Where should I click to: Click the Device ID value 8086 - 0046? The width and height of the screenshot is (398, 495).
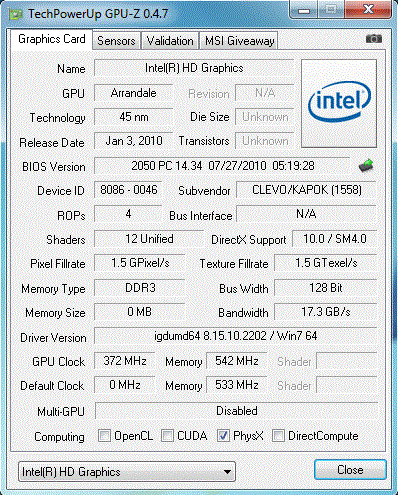(128, 190)
